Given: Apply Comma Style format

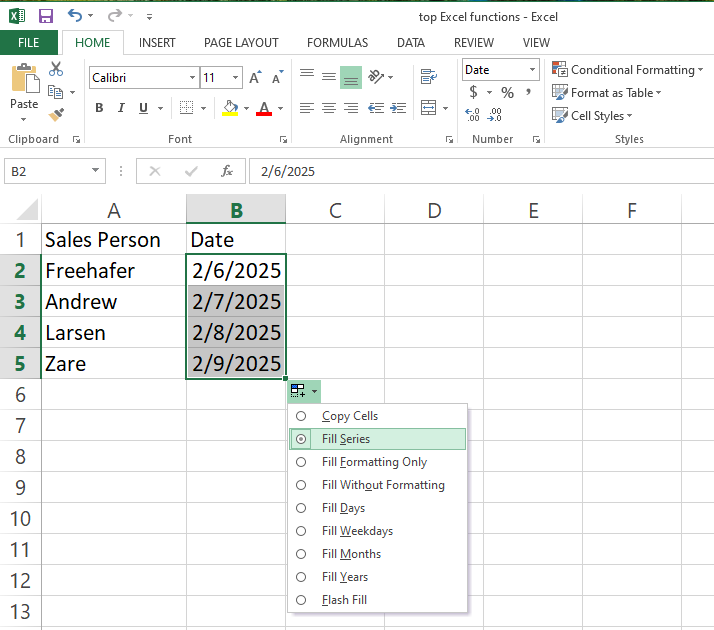Looking at the screenshot, I should pos(528,92).
